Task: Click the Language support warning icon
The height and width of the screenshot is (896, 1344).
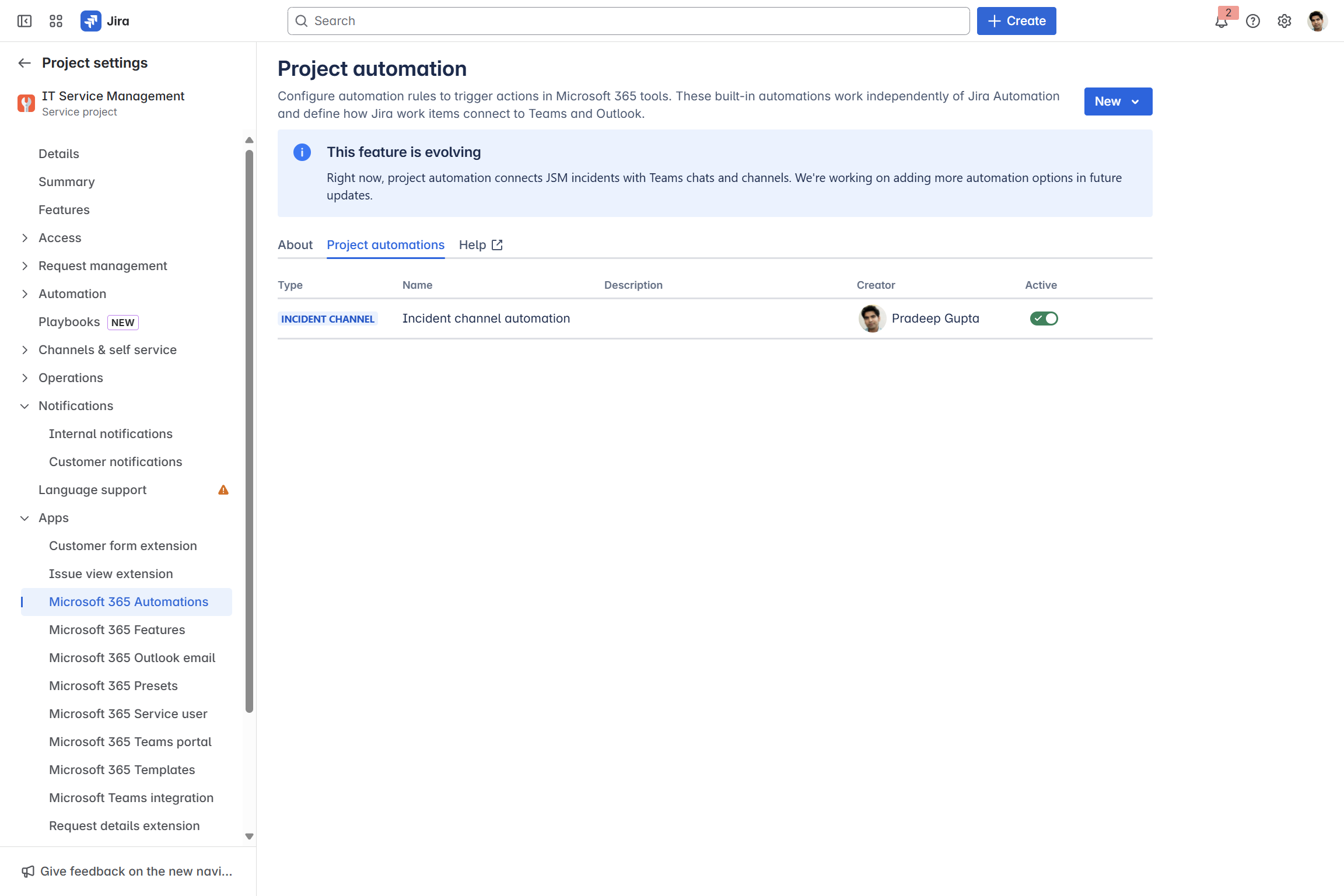Action: (x=223, y=490)
